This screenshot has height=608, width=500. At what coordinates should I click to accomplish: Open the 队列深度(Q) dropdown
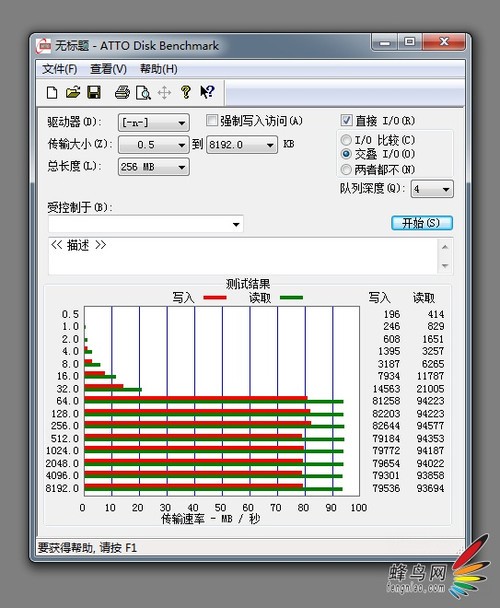tap(432, 189)
